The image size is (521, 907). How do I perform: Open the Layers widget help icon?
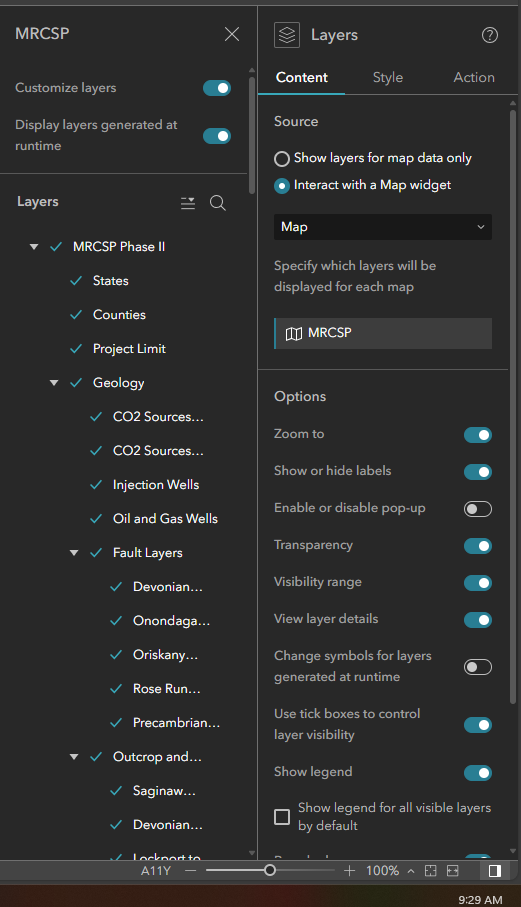[490, 35]
